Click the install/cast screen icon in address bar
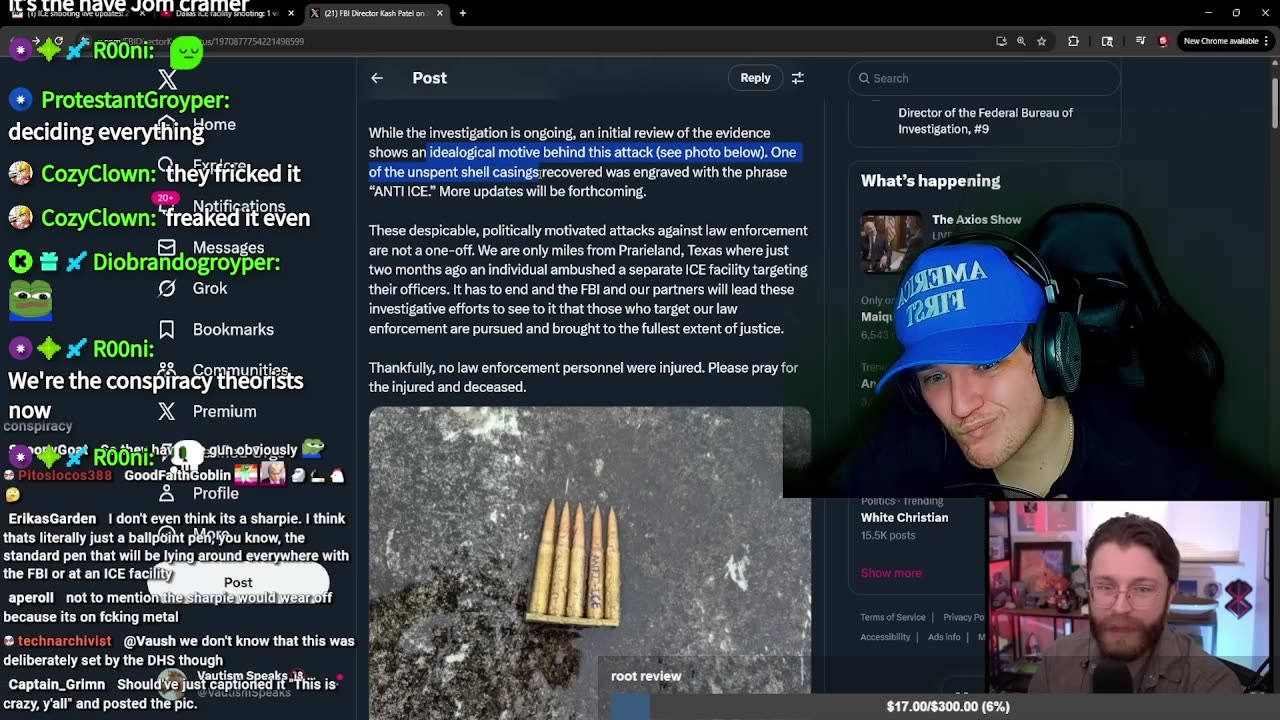The width and height of the screenshot is (1280, 720). 1001,41
